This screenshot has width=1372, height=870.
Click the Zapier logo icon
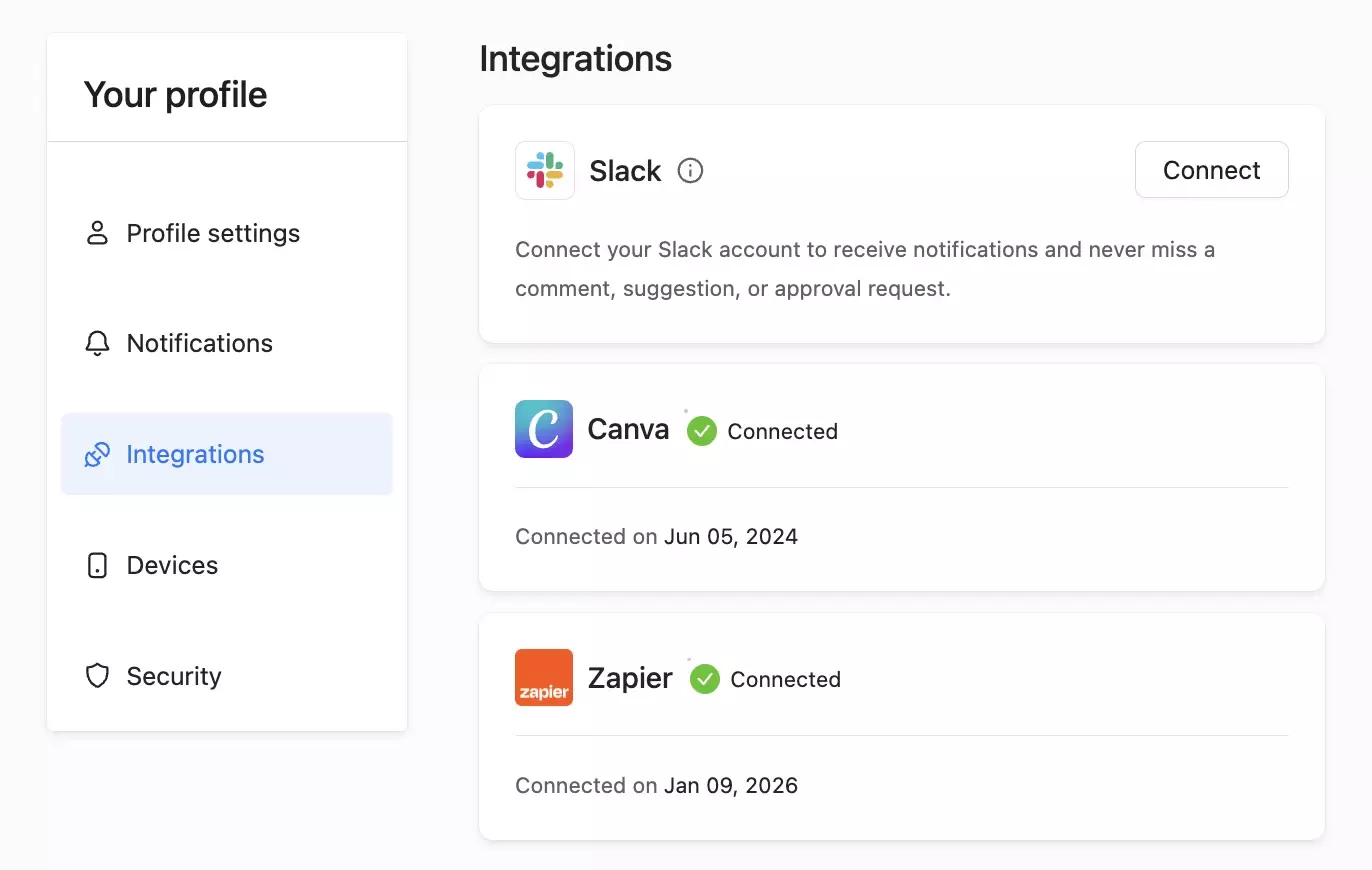coord(544,677)
